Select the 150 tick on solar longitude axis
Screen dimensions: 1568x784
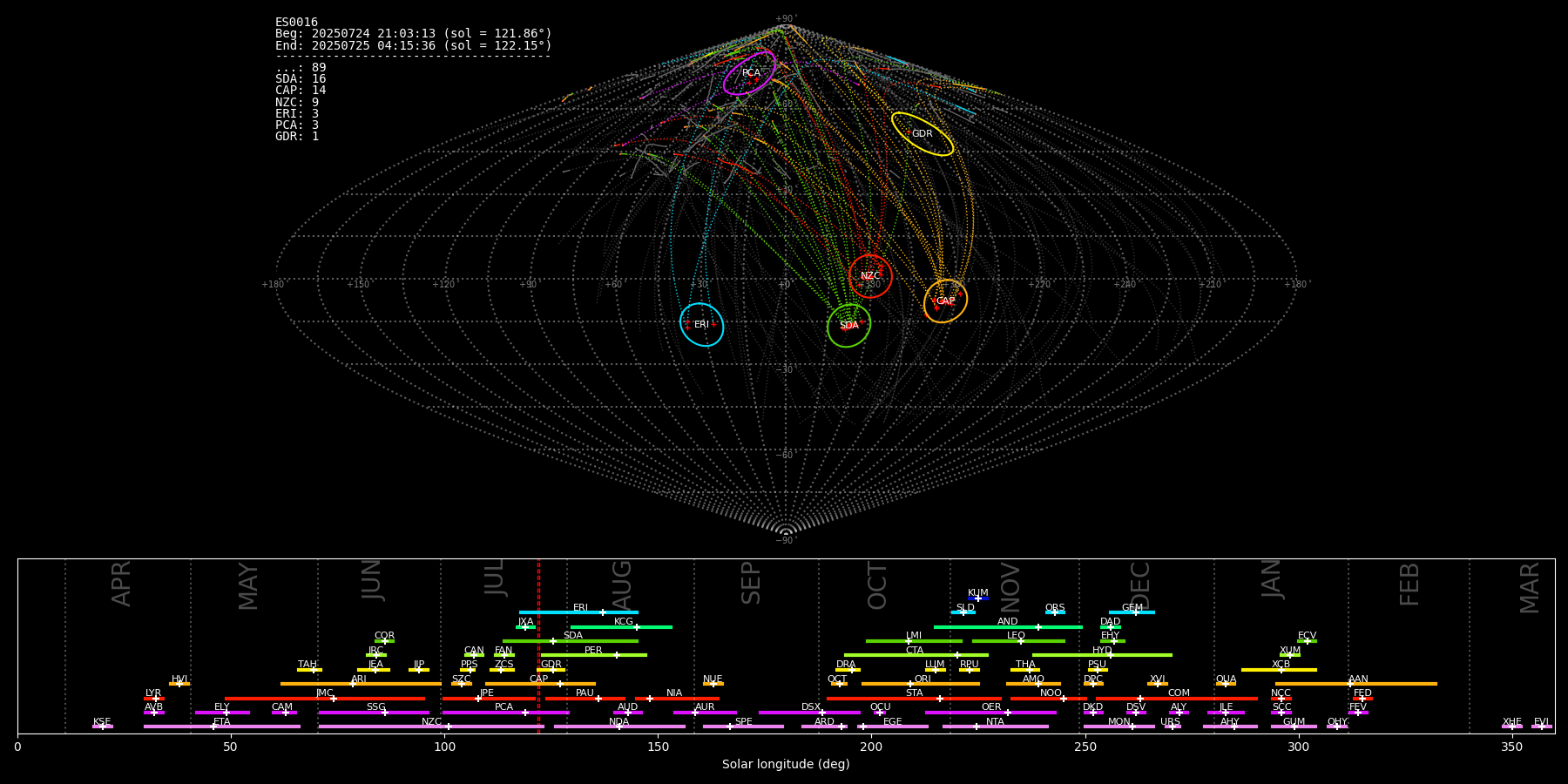click(x=658, y=747)
